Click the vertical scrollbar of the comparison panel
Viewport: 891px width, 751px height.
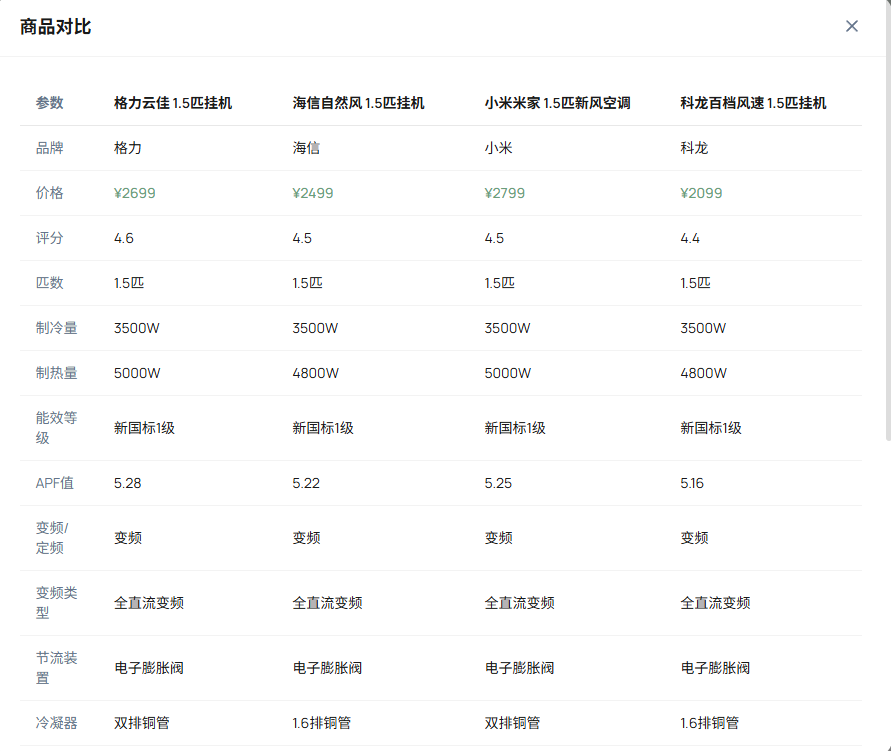(x=888, y=220)
